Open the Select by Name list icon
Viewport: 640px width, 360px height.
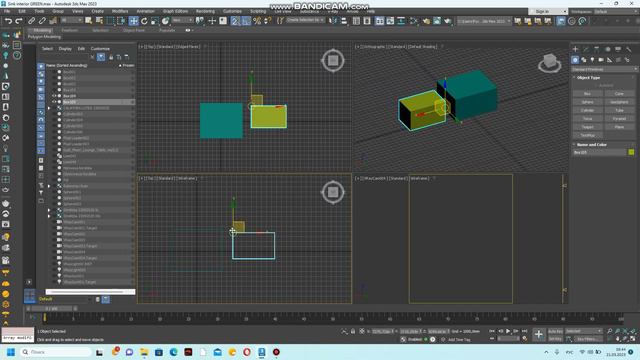[x=99, y=21]
